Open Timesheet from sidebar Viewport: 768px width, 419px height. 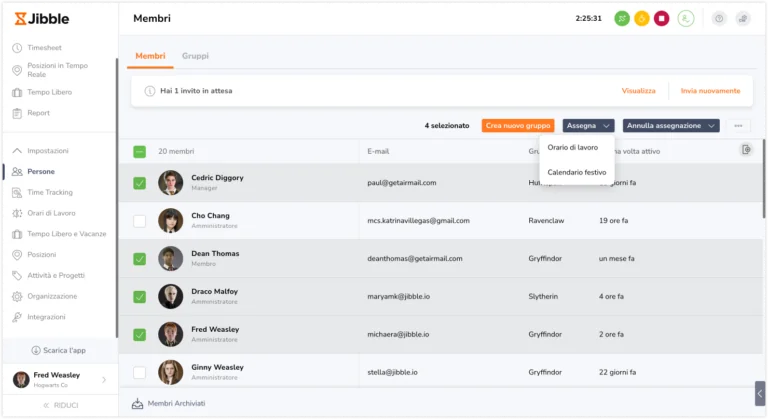[x=44, y=48]
